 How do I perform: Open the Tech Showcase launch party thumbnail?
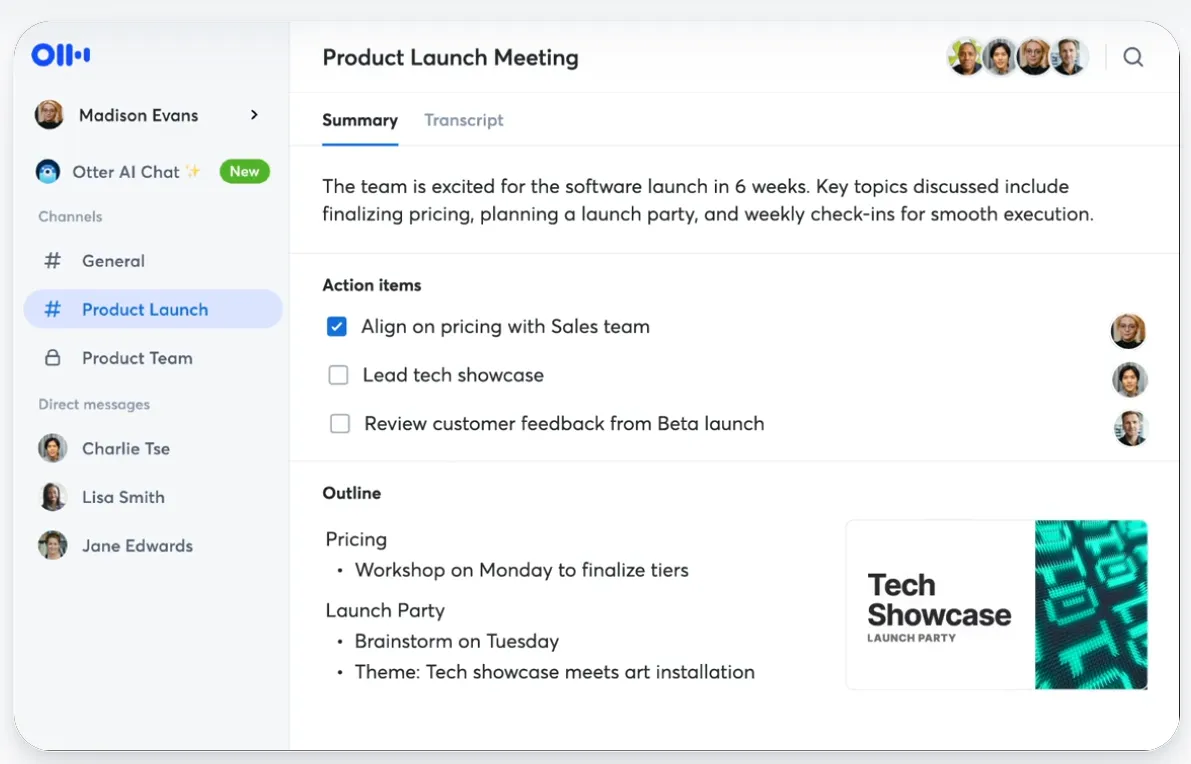pos(997,605)
